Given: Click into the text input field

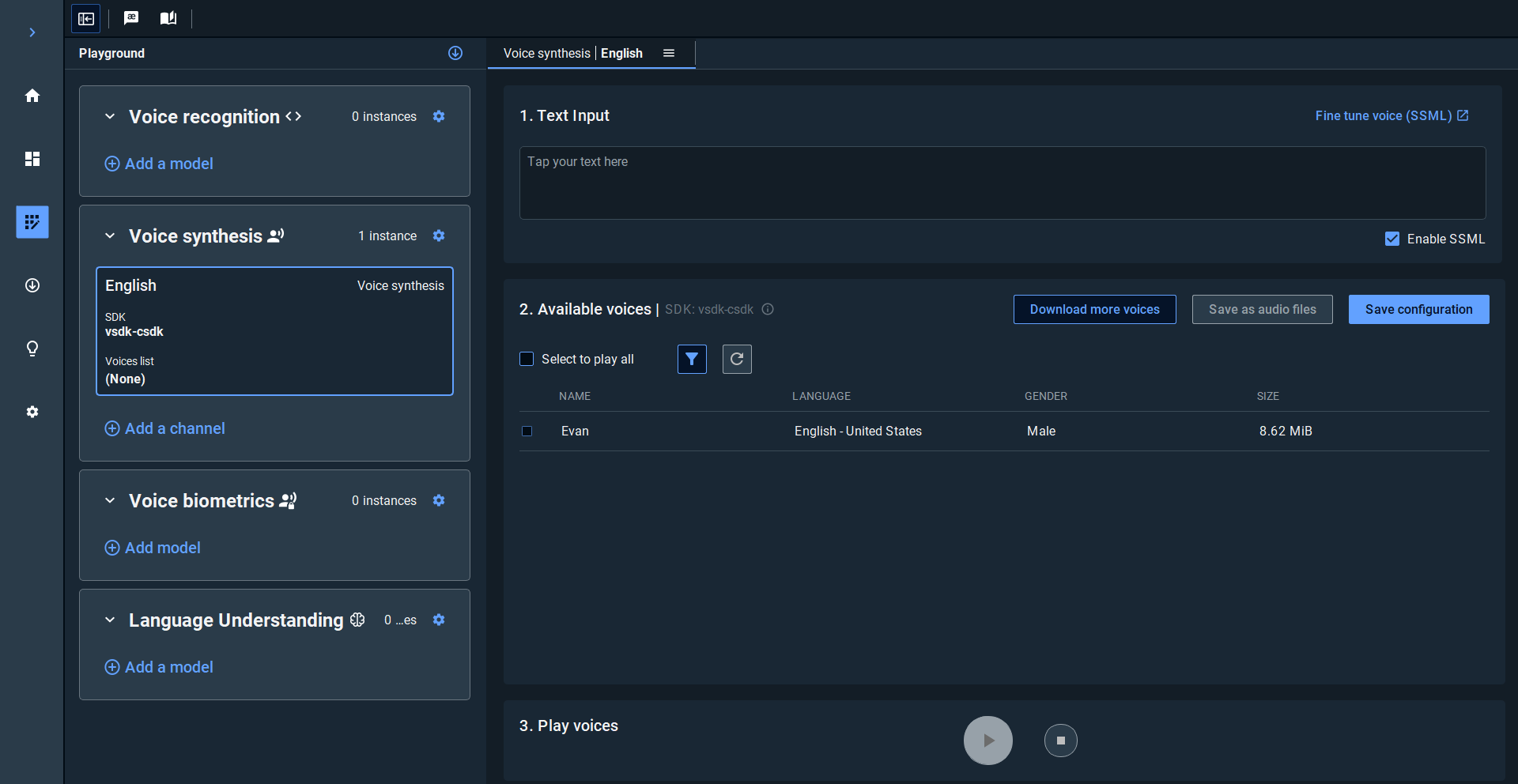Looking at the screenshot, I should coord(1002,183).
